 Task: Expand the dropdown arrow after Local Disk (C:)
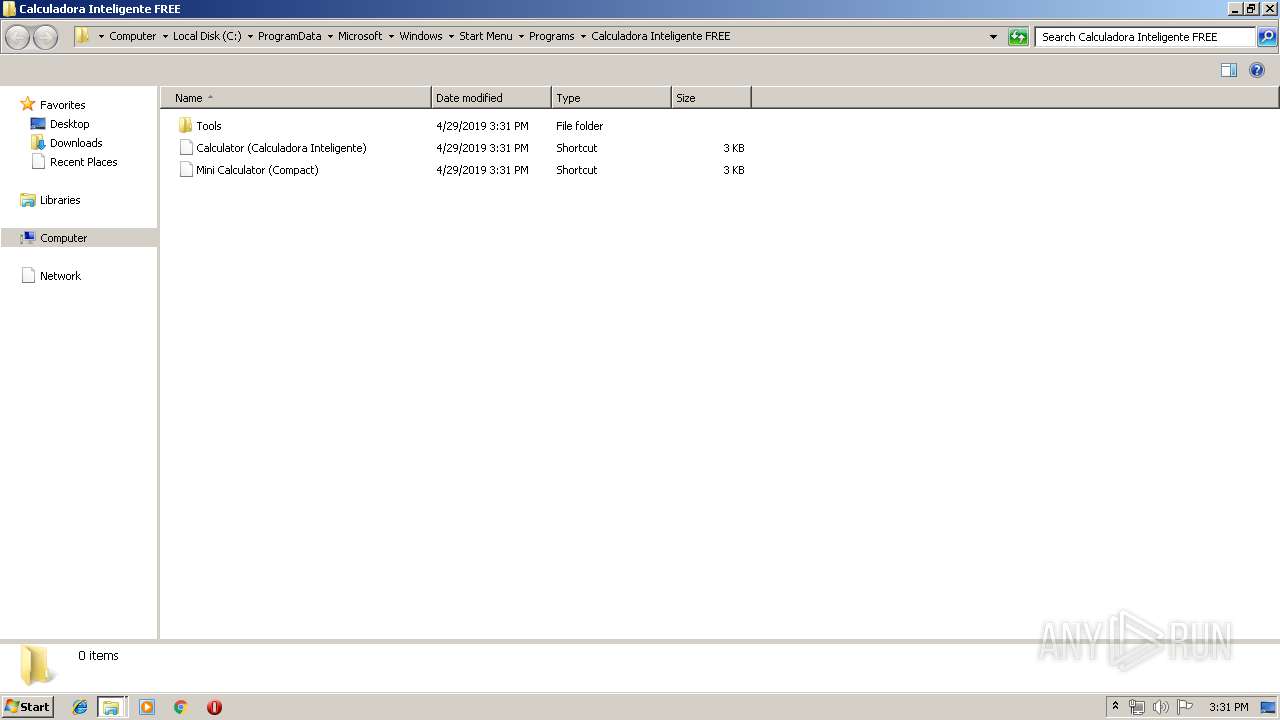pos(250,36)
